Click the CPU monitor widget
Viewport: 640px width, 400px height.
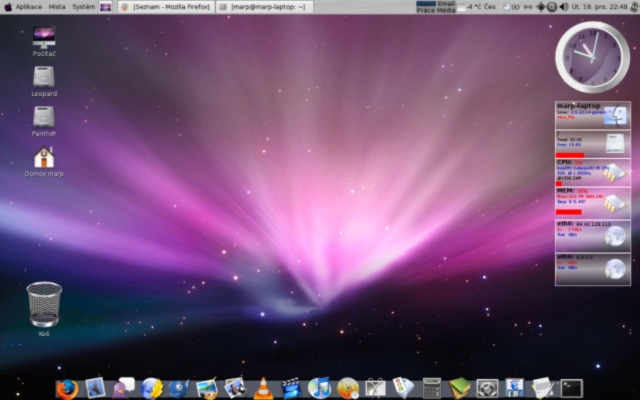click(x=593, y=172)
